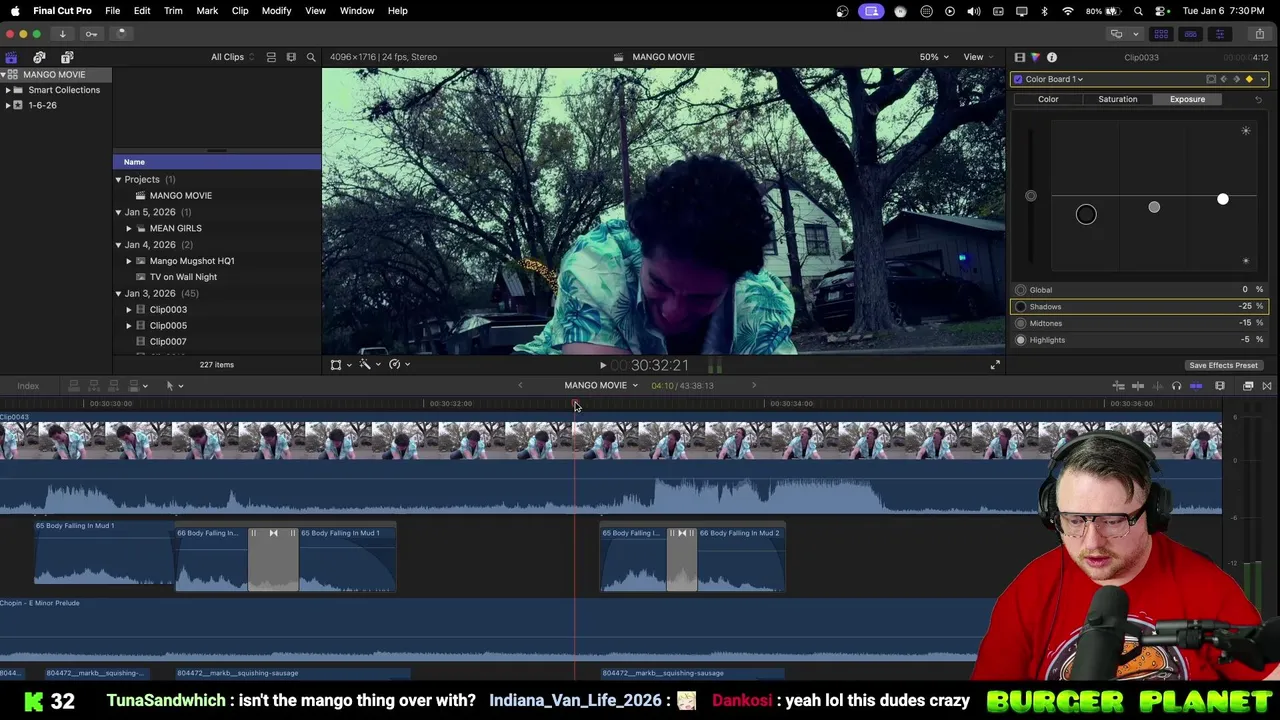Open the Import Media arrow button
The image size is (1280, 720).
(62, 33)
